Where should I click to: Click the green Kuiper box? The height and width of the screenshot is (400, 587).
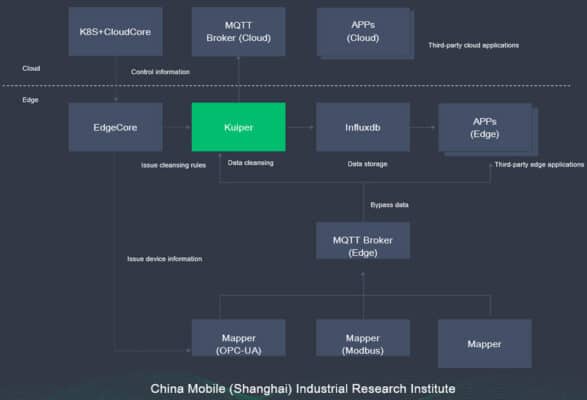pos(238,127)
